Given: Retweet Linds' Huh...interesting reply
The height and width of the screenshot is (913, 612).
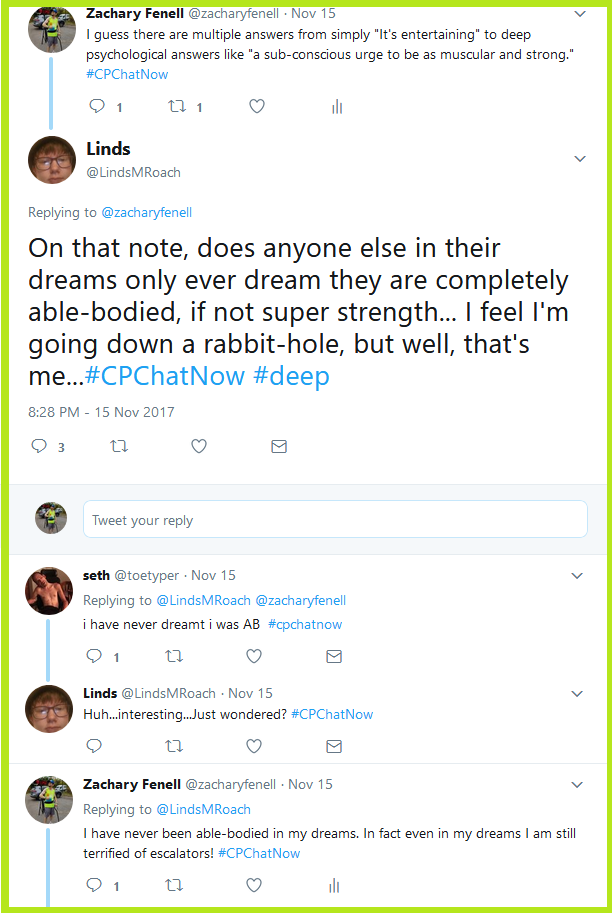Looking at the screenshot, I should tap(174, 746).
